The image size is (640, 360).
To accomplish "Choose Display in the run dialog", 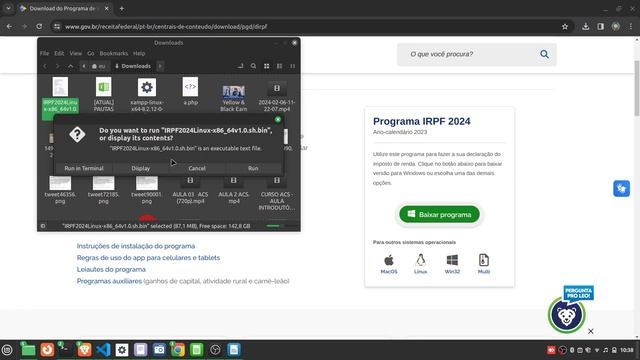I will [141, 168].
